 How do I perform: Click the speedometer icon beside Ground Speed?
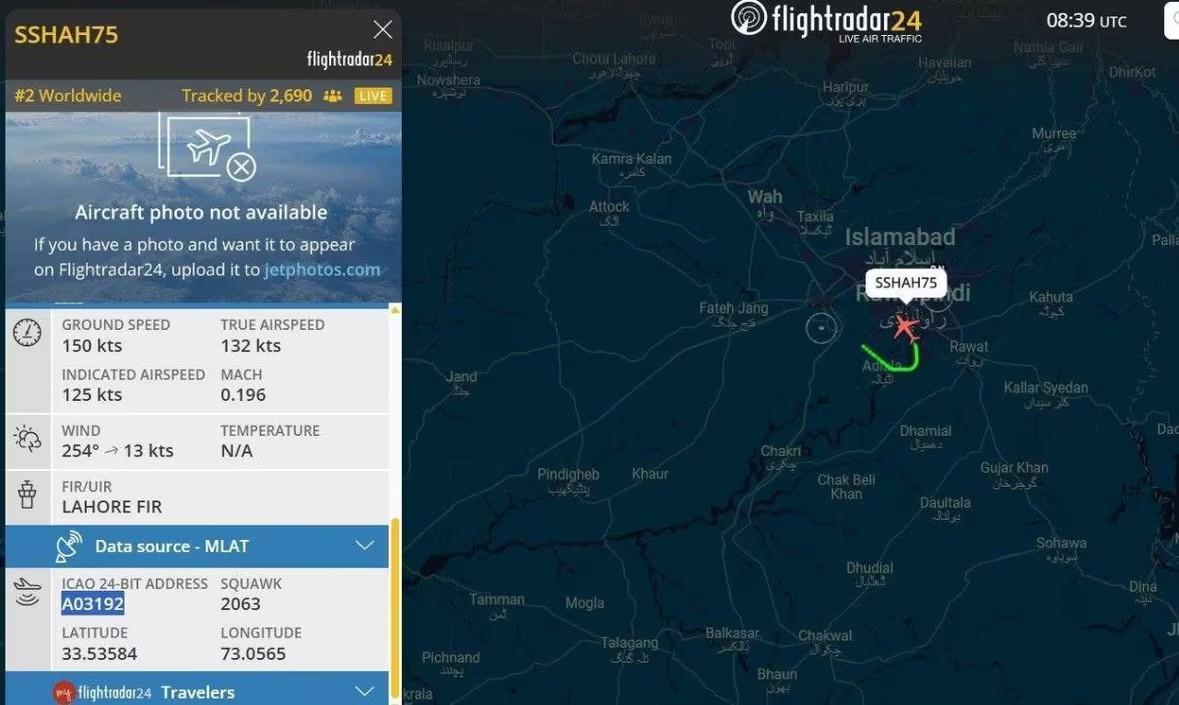(27, 333)
